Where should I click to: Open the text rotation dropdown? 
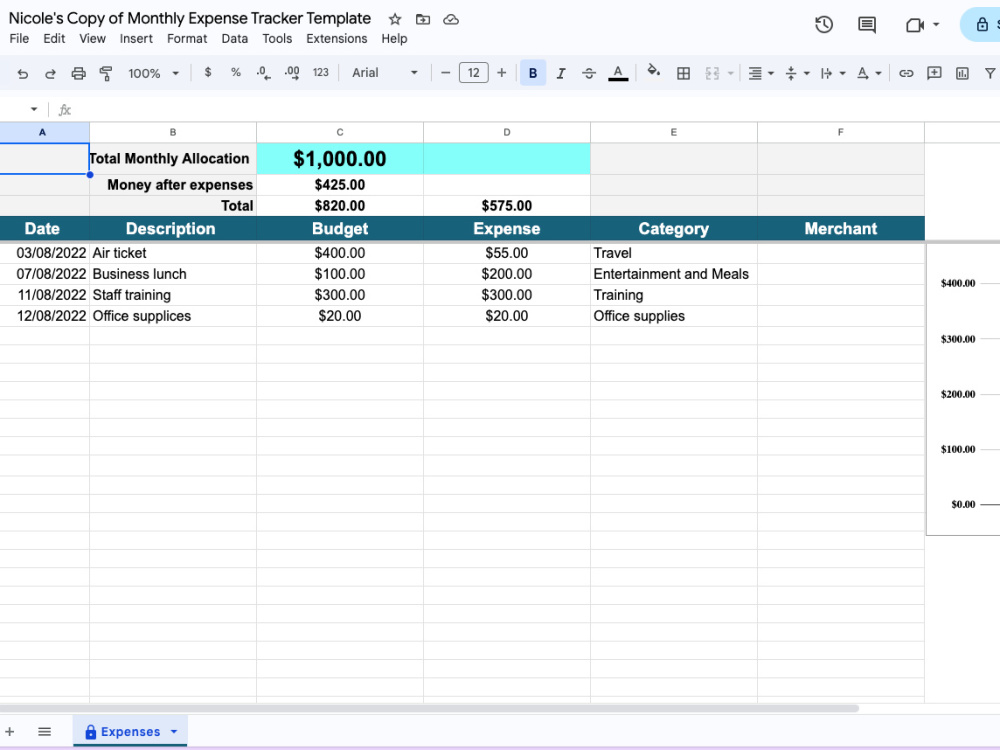868,73
